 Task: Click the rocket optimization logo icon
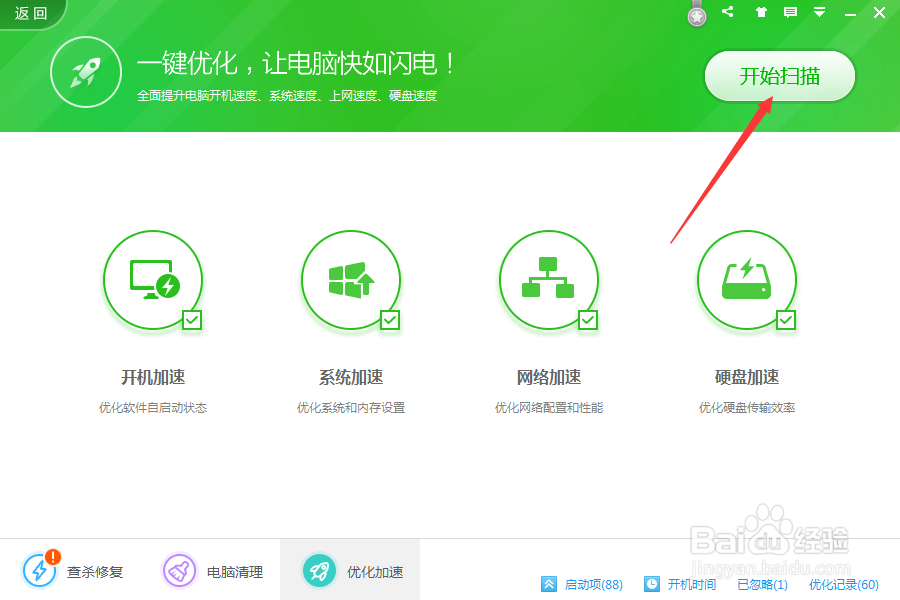(x=86, y=72)
